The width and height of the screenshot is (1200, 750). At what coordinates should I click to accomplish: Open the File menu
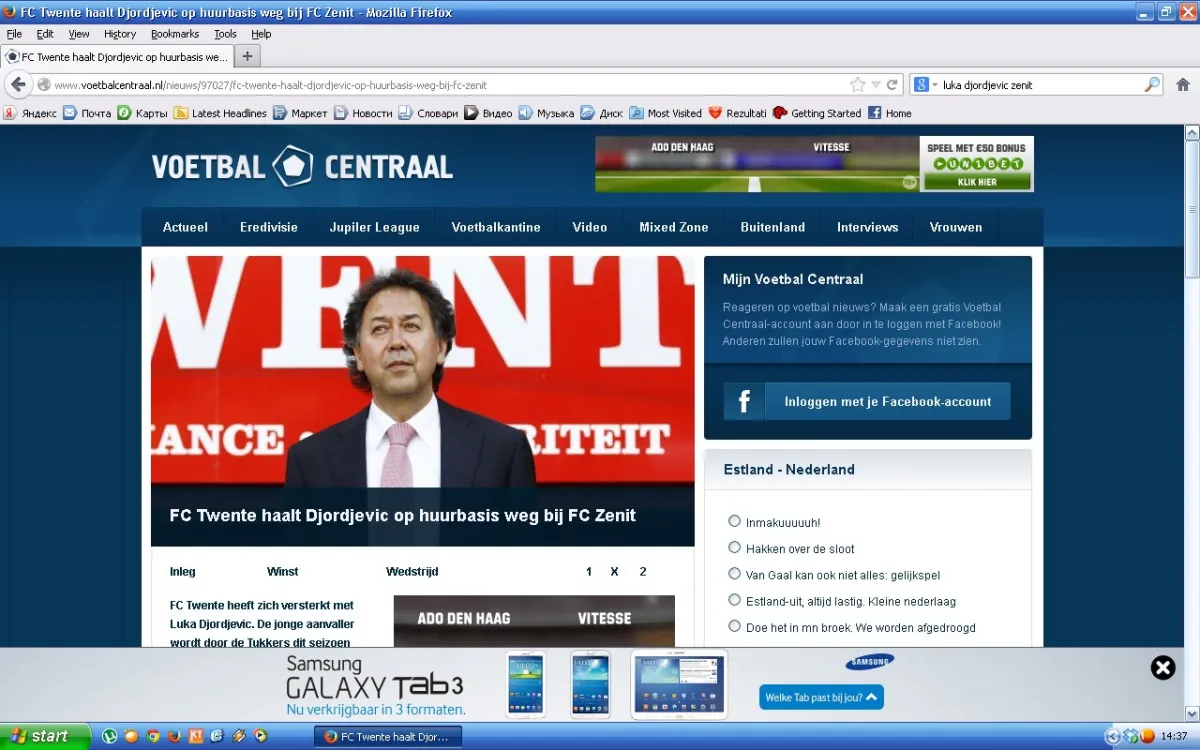(14, 34)
